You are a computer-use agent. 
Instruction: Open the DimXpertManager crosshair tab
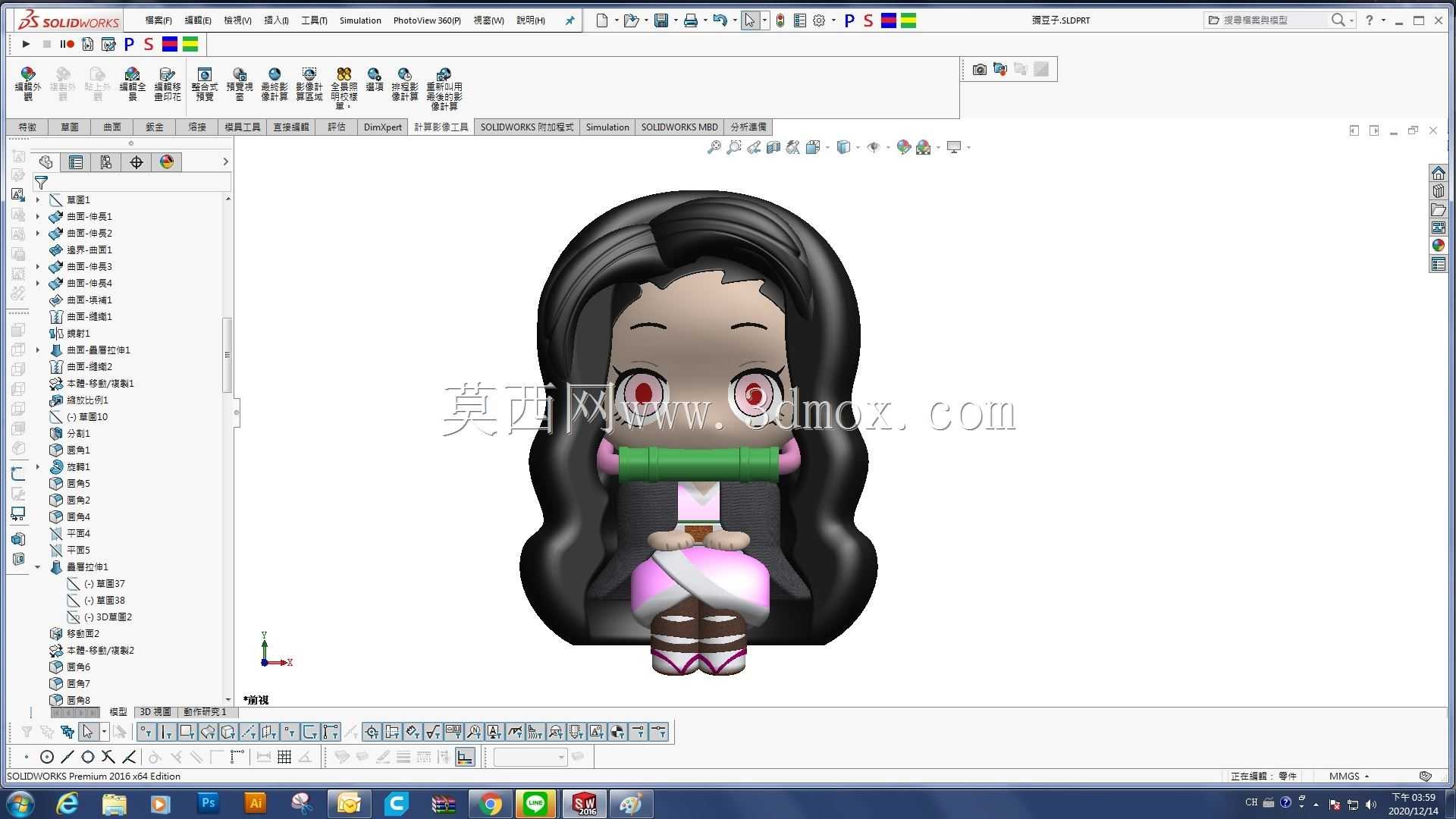tap(136, 162)
